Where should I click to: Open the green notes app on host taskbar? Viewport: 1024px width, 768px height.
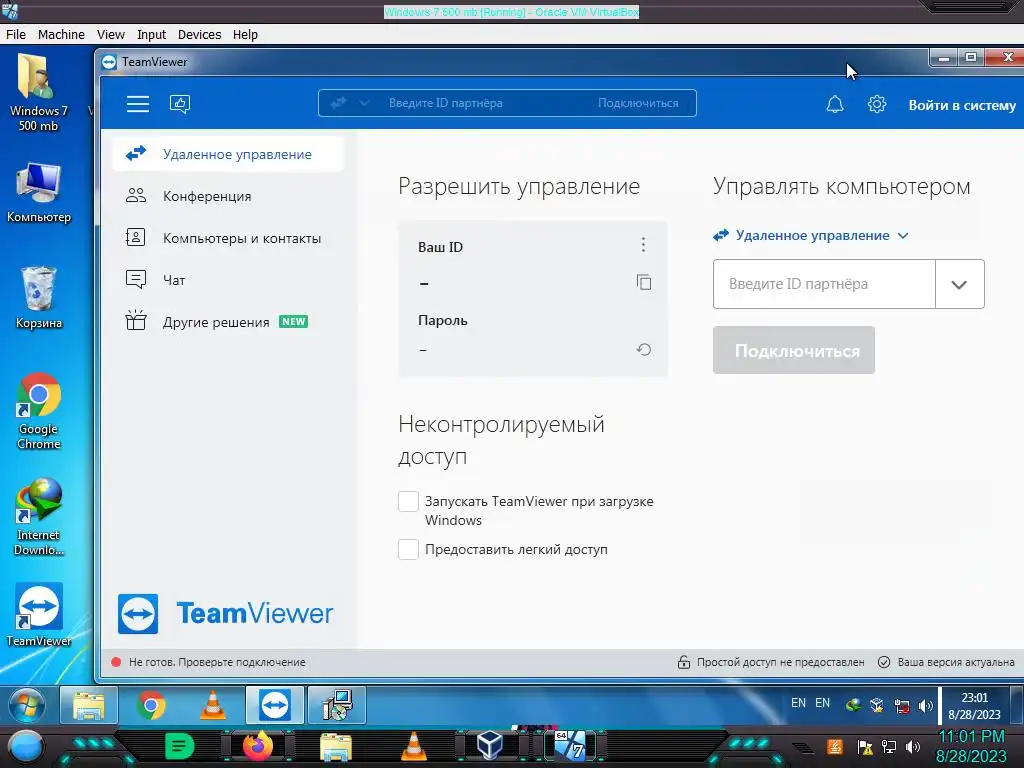[x=180, y=746]
